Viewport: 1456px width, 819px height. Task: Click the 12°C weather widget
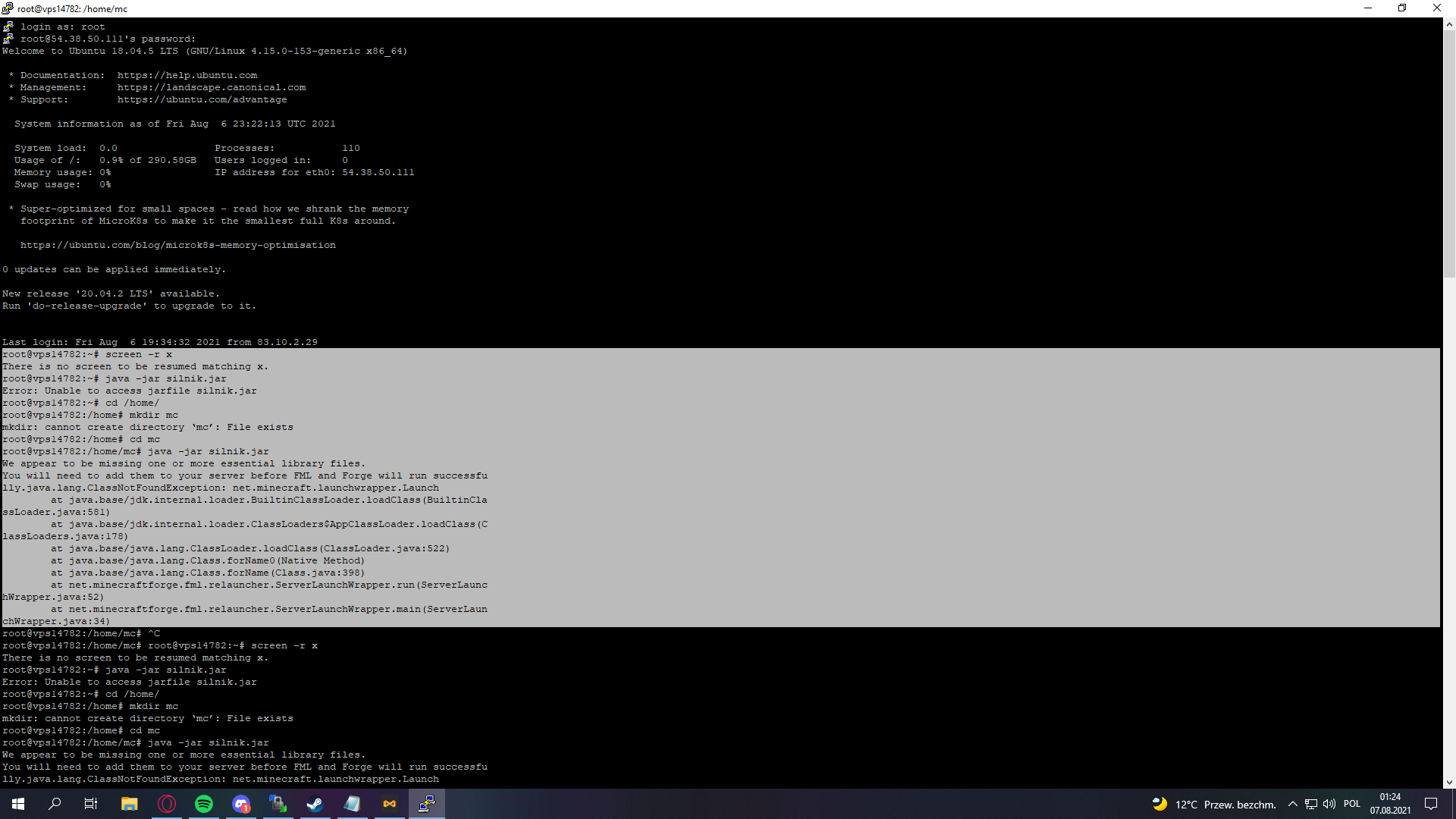1213,804
